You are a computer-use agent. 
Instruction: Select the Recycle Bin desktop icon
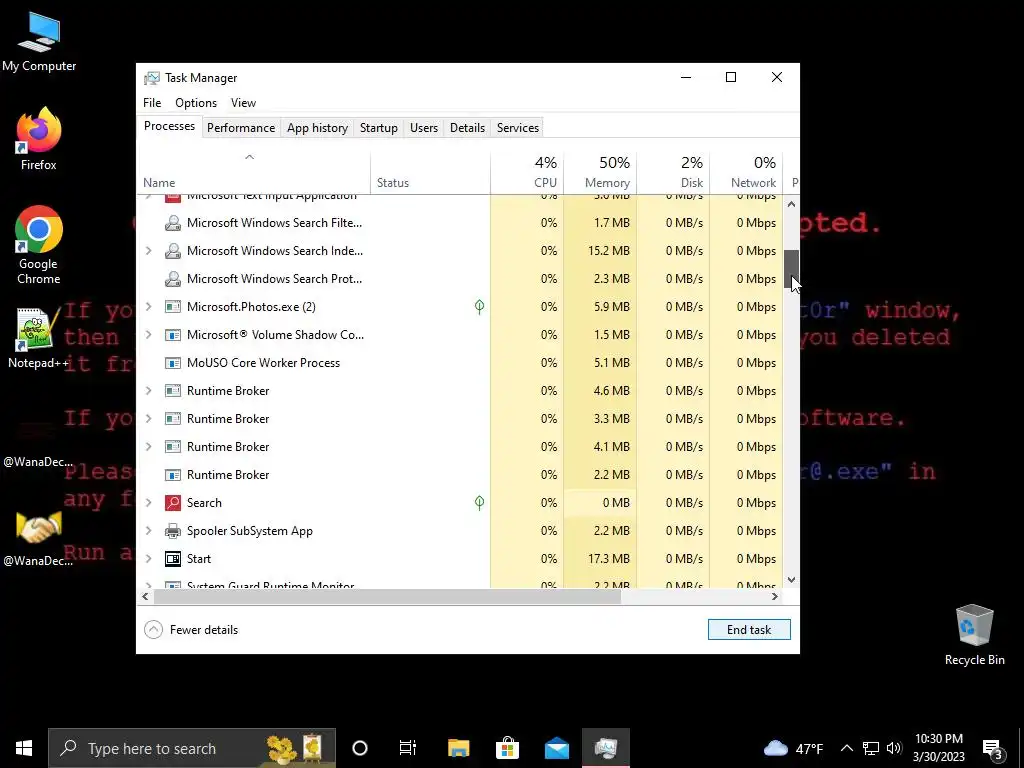click(974, 635)
